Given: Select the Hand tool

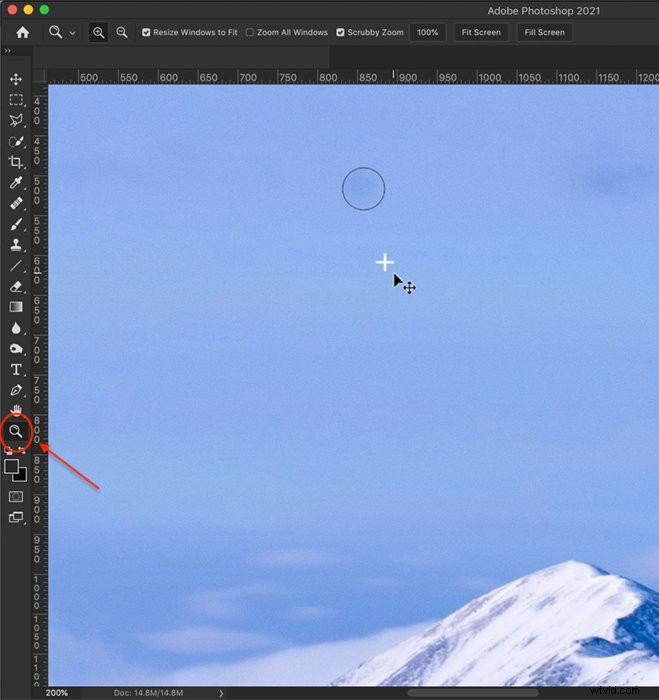Looking at the screenshot, I should tap(16, 409).
